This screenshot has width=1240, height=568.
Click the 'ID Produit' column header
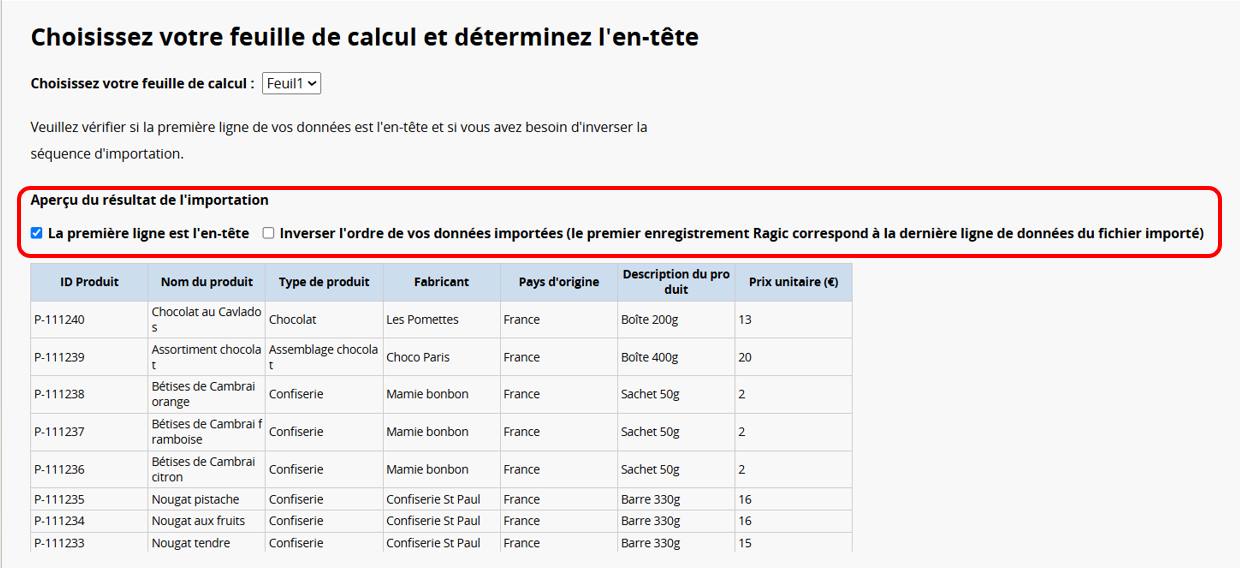click(89, 282)
